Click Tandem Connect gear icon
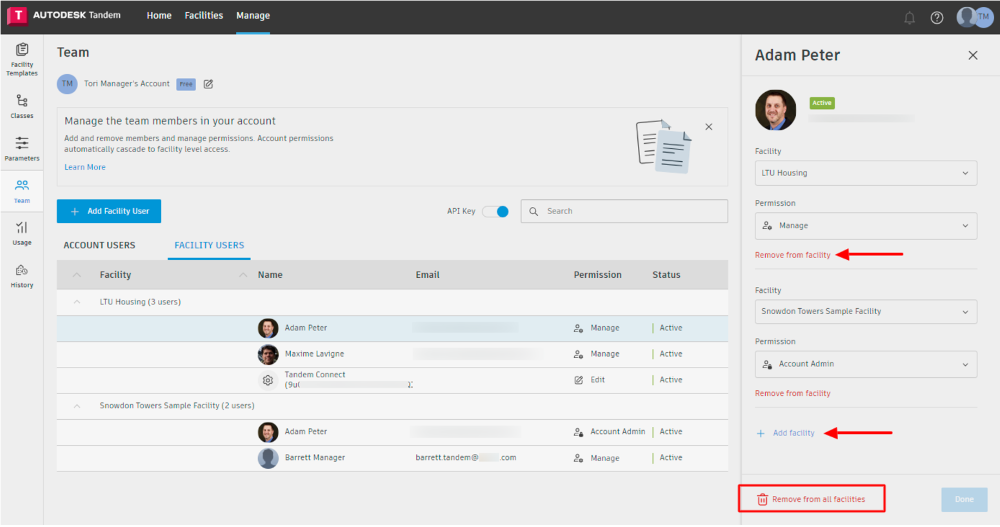The width and height of the screenshot is (1000, 527). point(268,380)
